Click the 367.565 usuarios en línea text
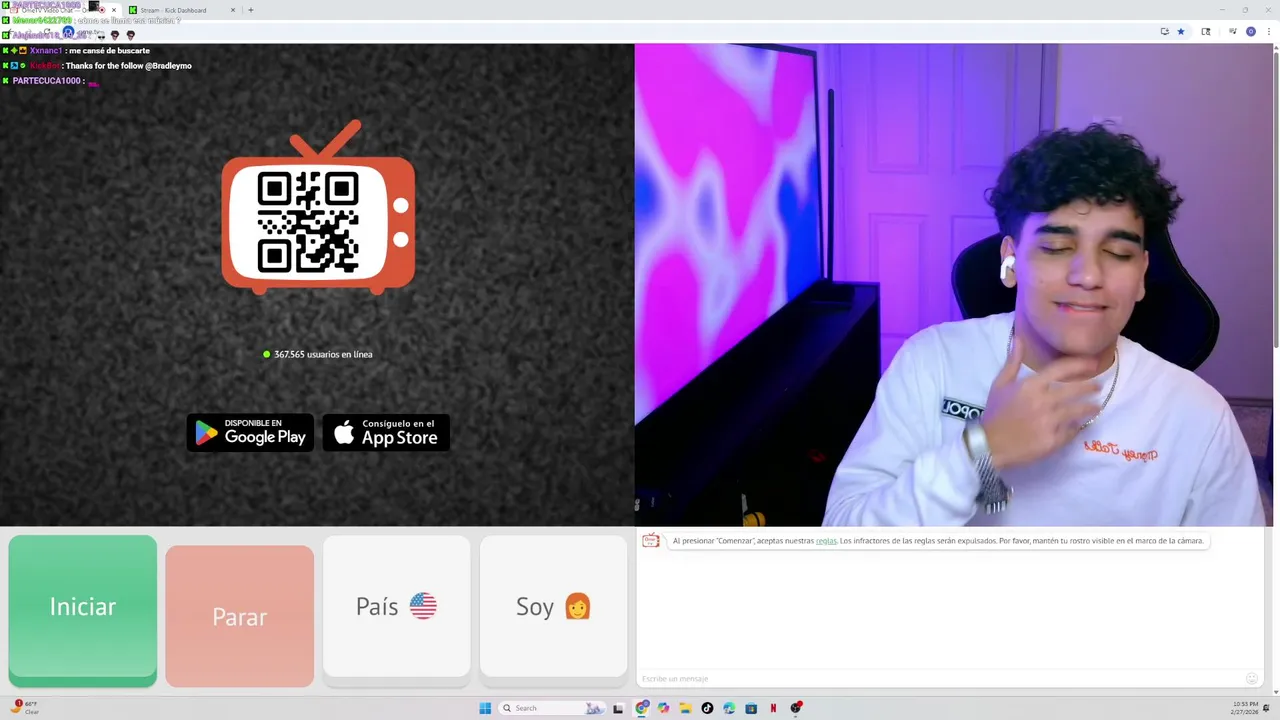 (323, 354)
